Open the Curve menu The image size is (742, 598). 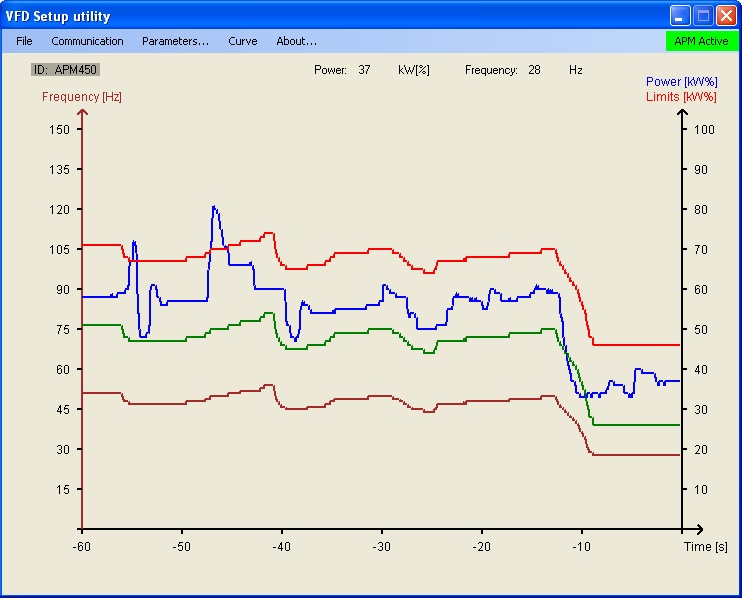[242, 41]
